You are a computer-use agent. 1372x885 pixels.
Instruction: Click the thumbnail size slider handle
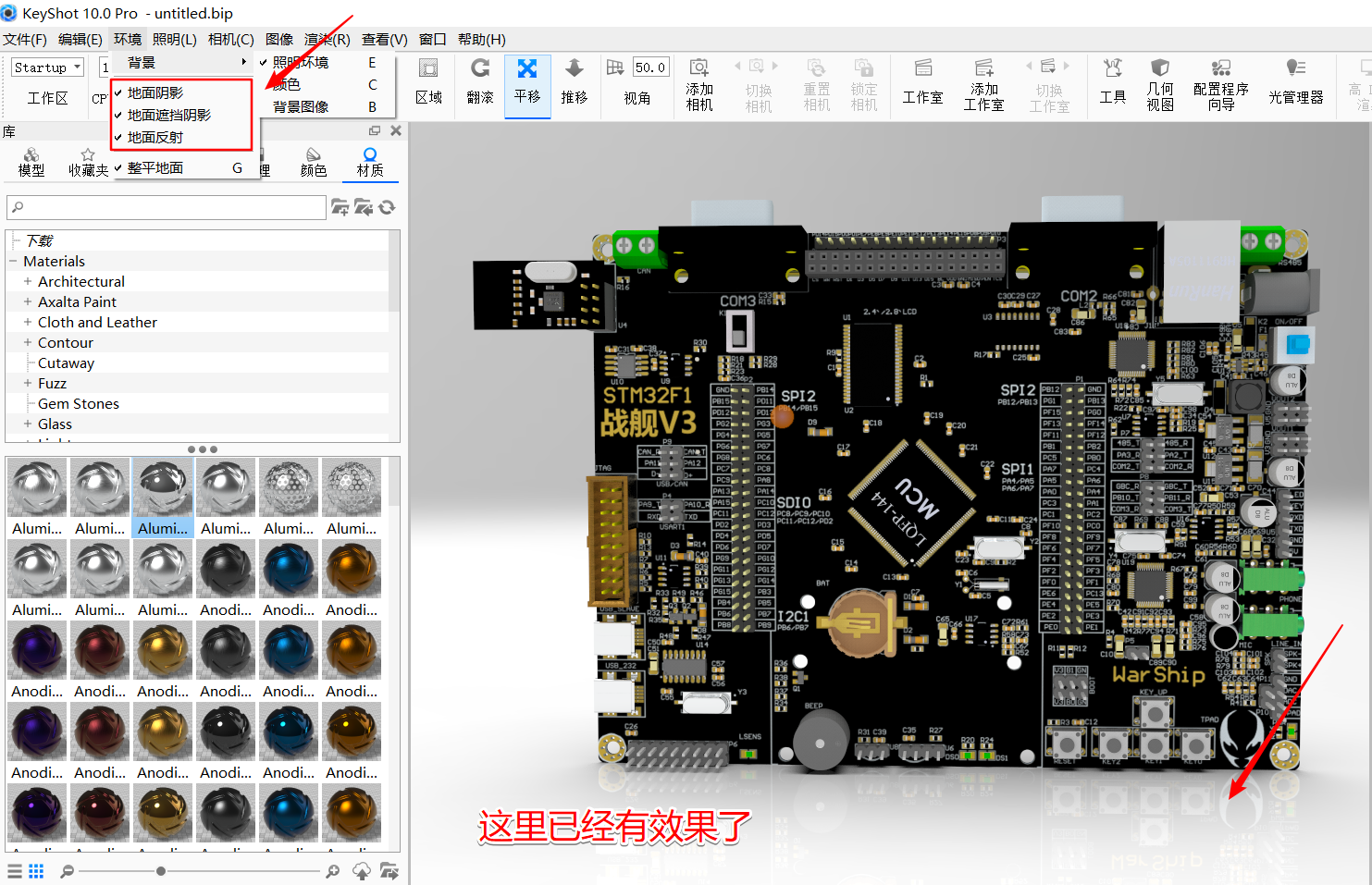161,871
